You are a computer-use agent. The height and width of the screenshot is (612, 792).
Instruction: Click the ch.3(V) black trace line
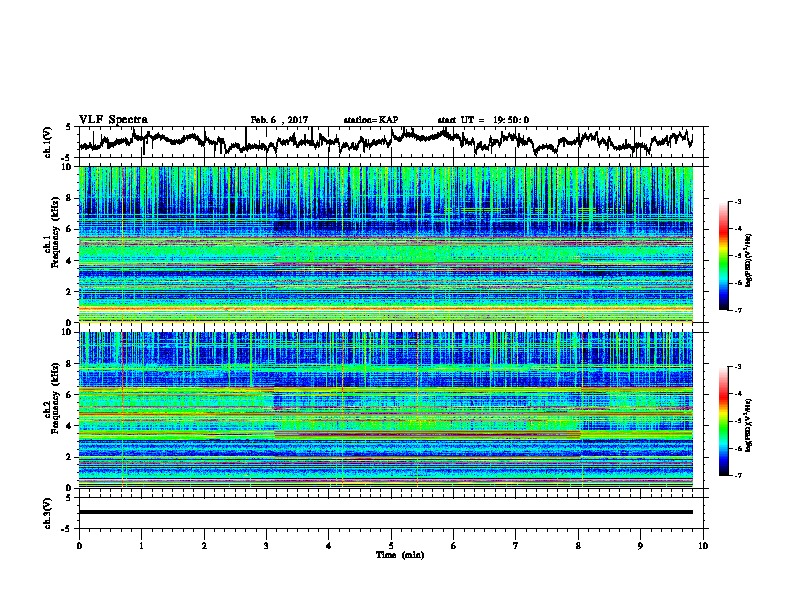coord(386,512)
